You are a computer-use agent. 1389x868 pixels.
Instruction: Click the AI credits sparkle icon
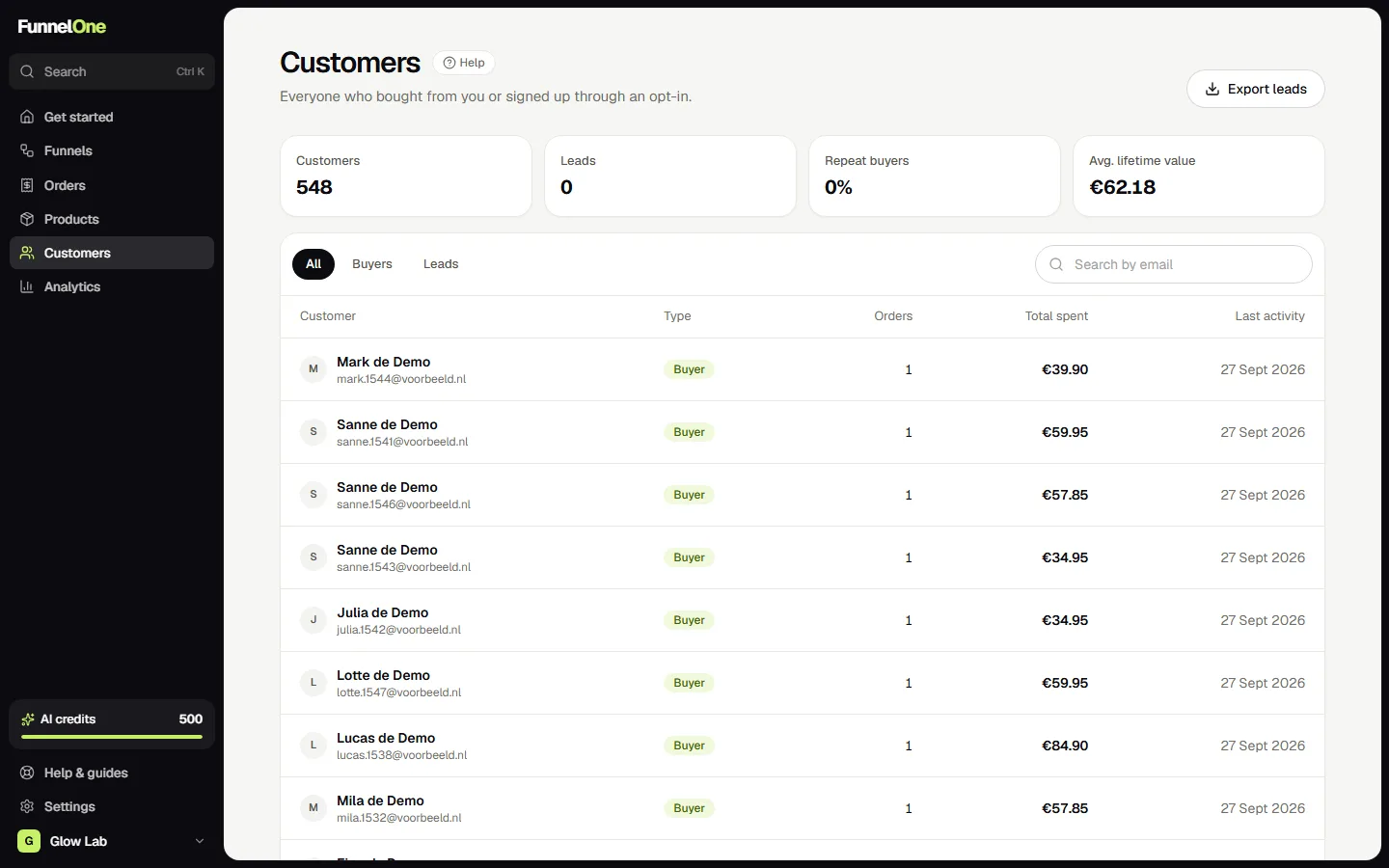tap(28, 719)
